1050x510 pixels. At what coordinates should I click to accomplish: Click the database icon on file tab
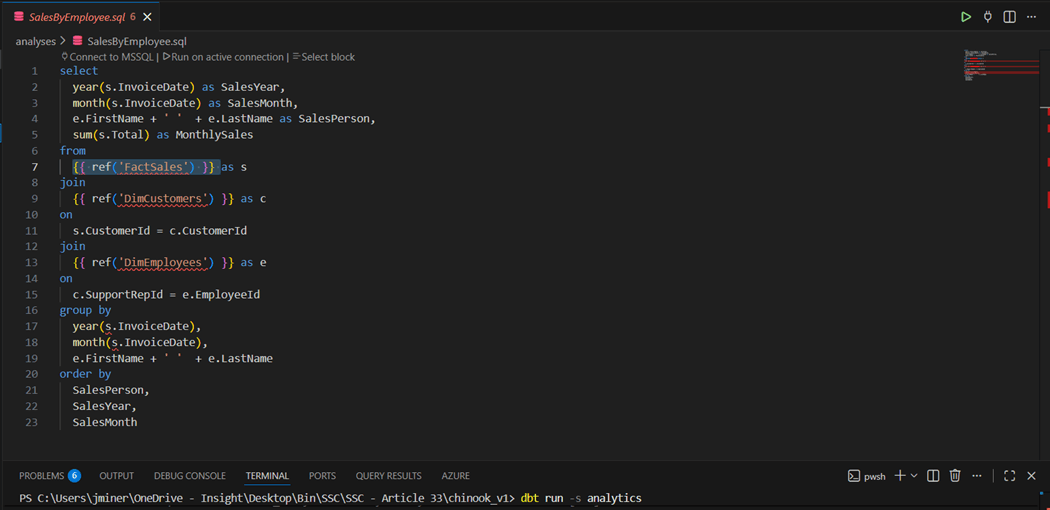tap(19, 17)
